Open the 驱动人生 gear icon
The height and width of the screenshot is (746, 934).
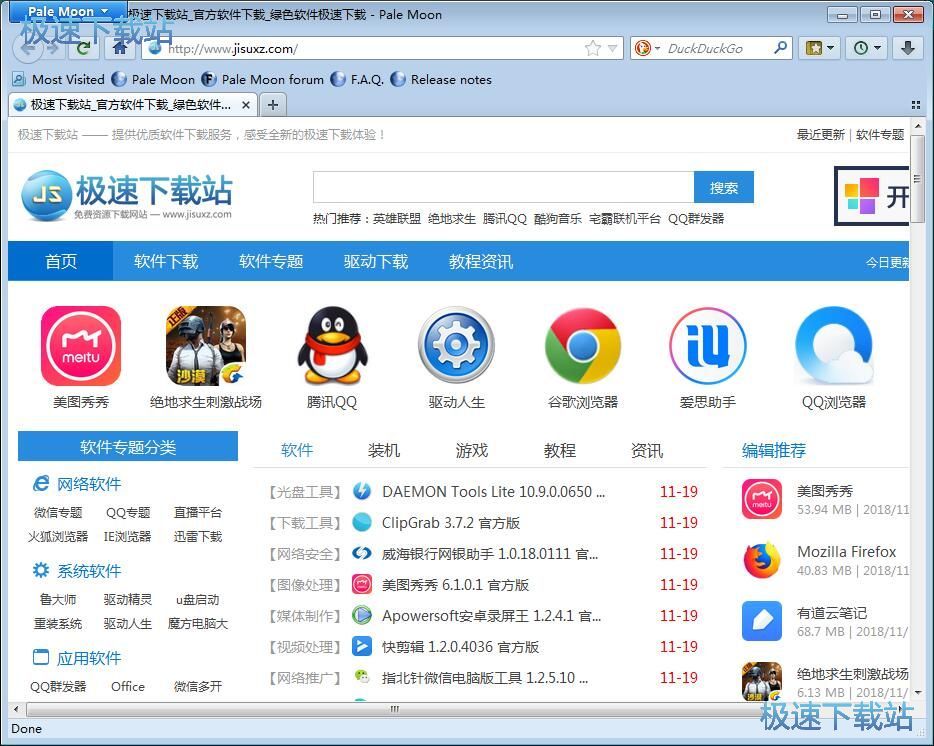456,346
